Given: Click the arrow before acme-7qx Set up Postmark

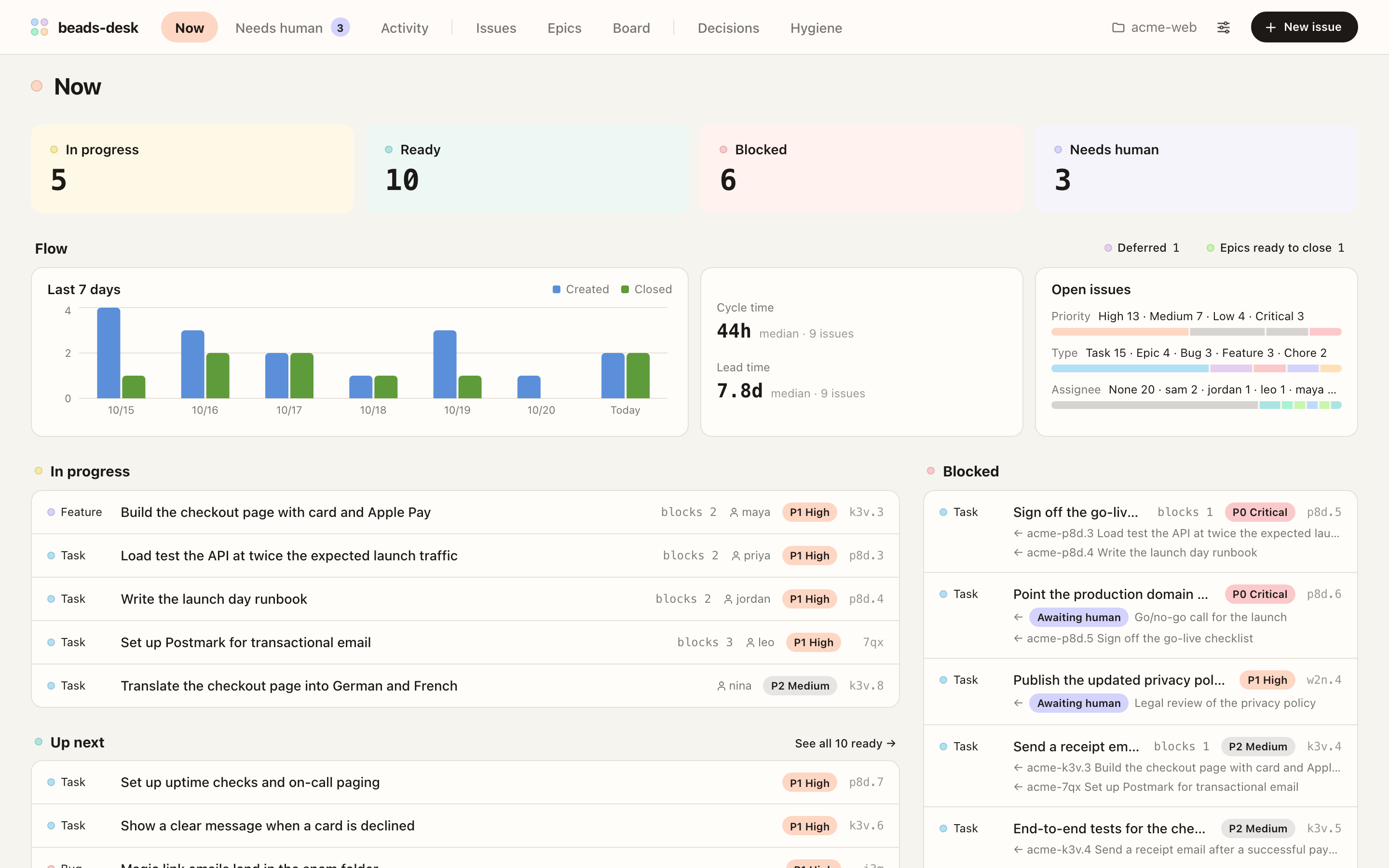Looking at the screenshot, I should point(1018,787).
